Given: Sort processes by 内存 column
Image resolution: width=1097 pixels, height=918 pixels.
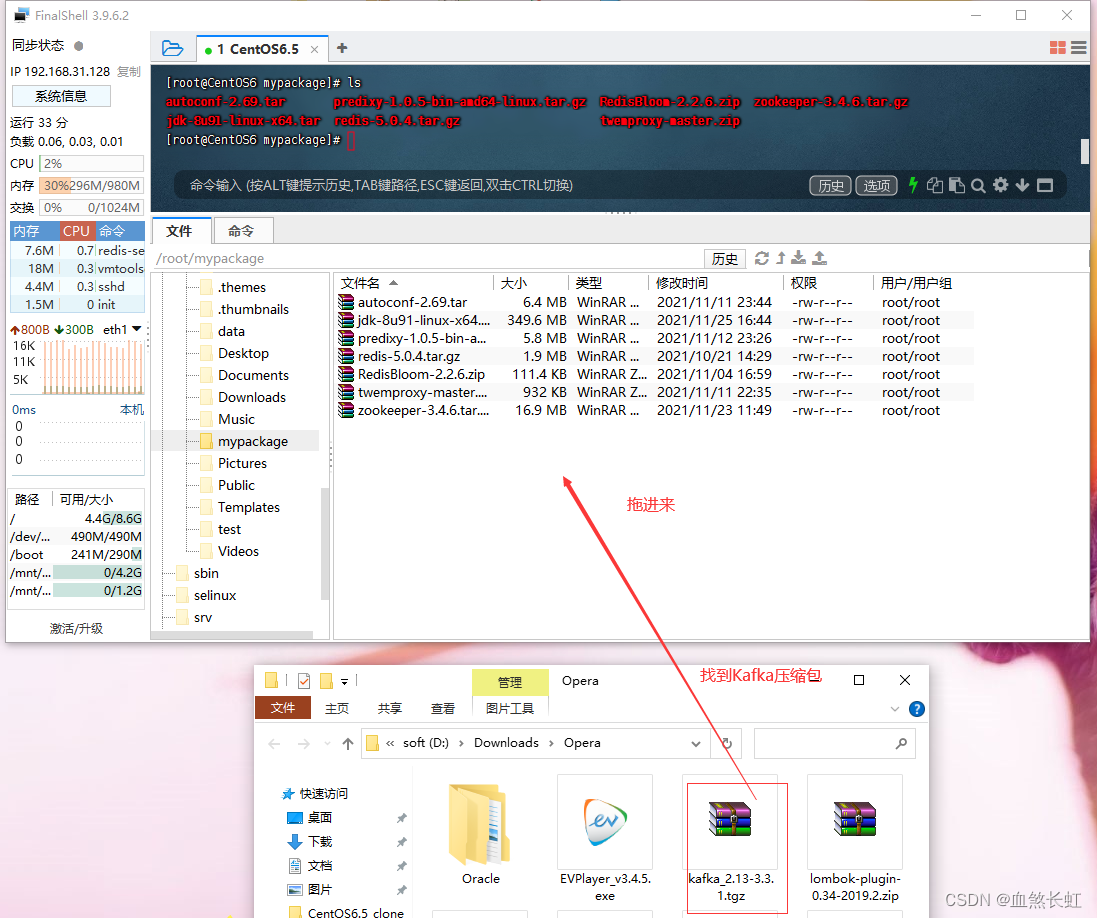Looking at the screenshot, I should 34,231.
